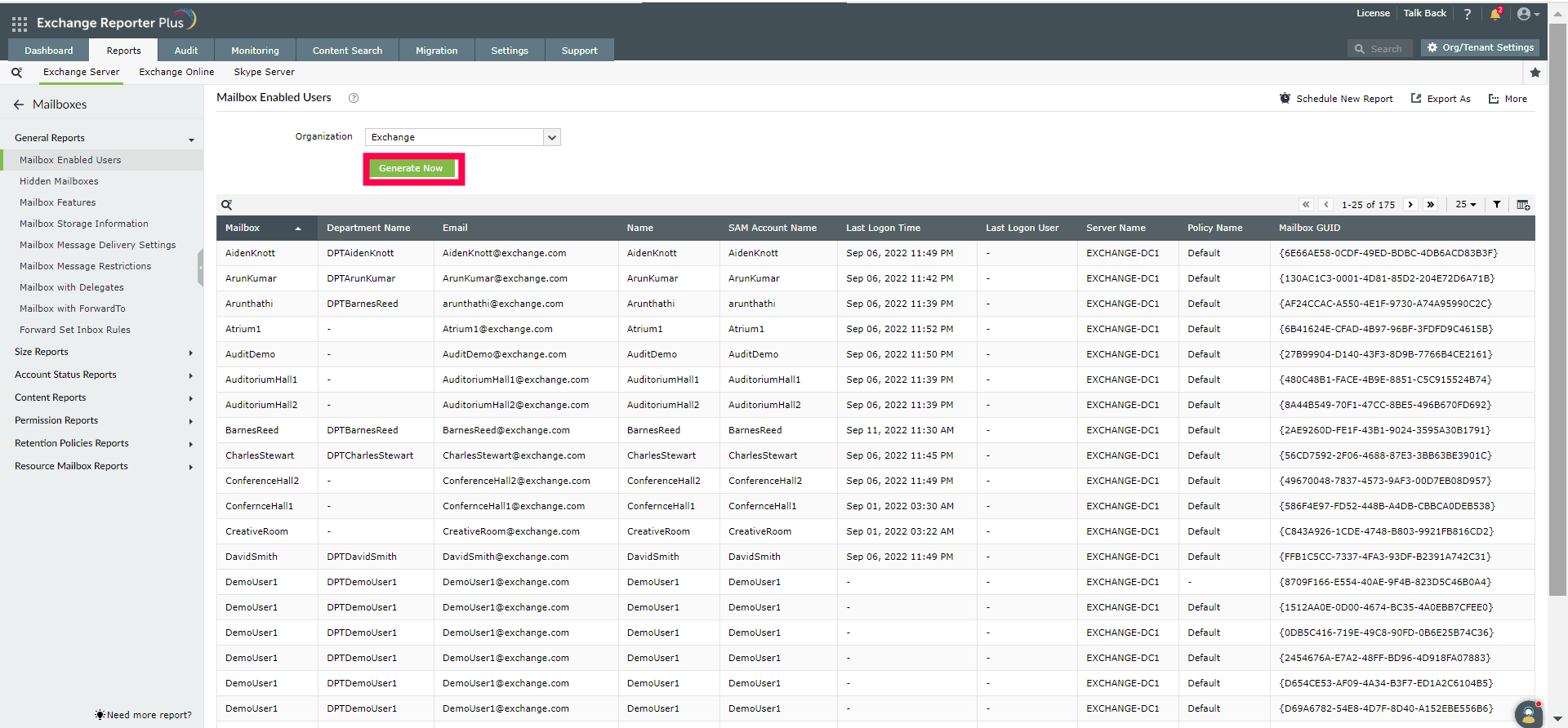Open the Mailbox with ForwardTo report
Image resolution: width=1568 pixels, height=728 pixels.
click(x=73, y=309)
